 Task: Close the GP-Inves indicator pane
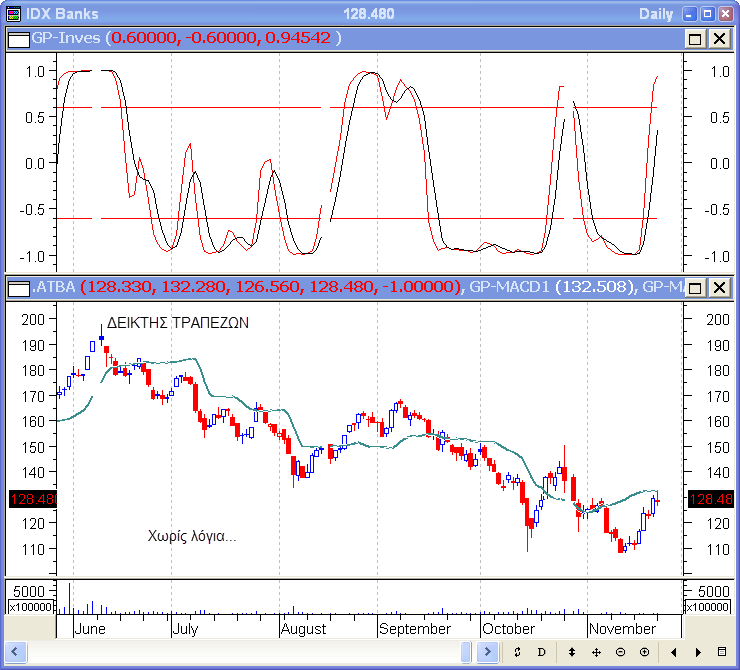pyautogui.click(x=719, y=38)
